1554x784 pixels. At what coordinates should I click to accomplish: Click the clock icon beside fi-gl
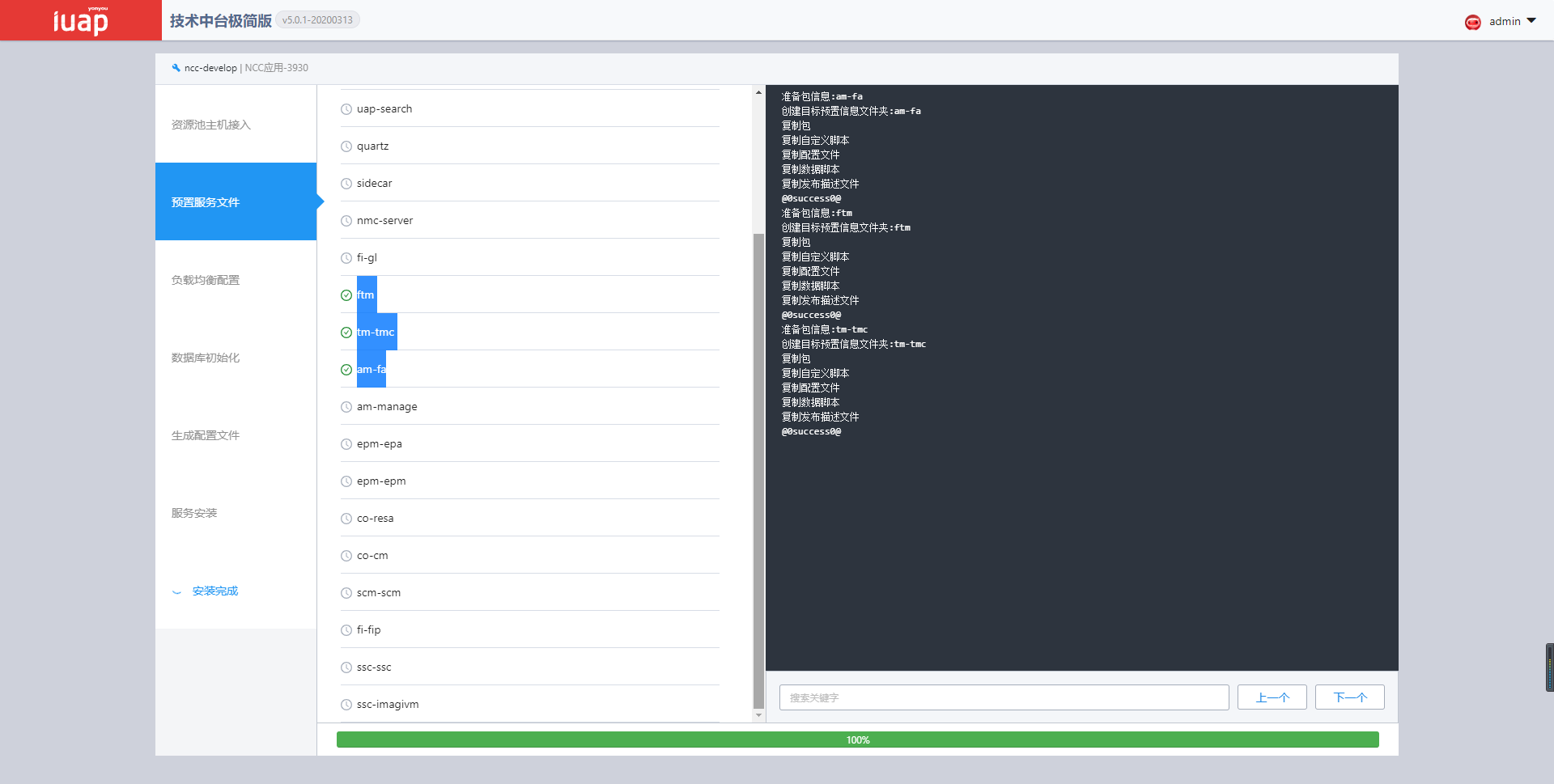[x=346, y=258]
